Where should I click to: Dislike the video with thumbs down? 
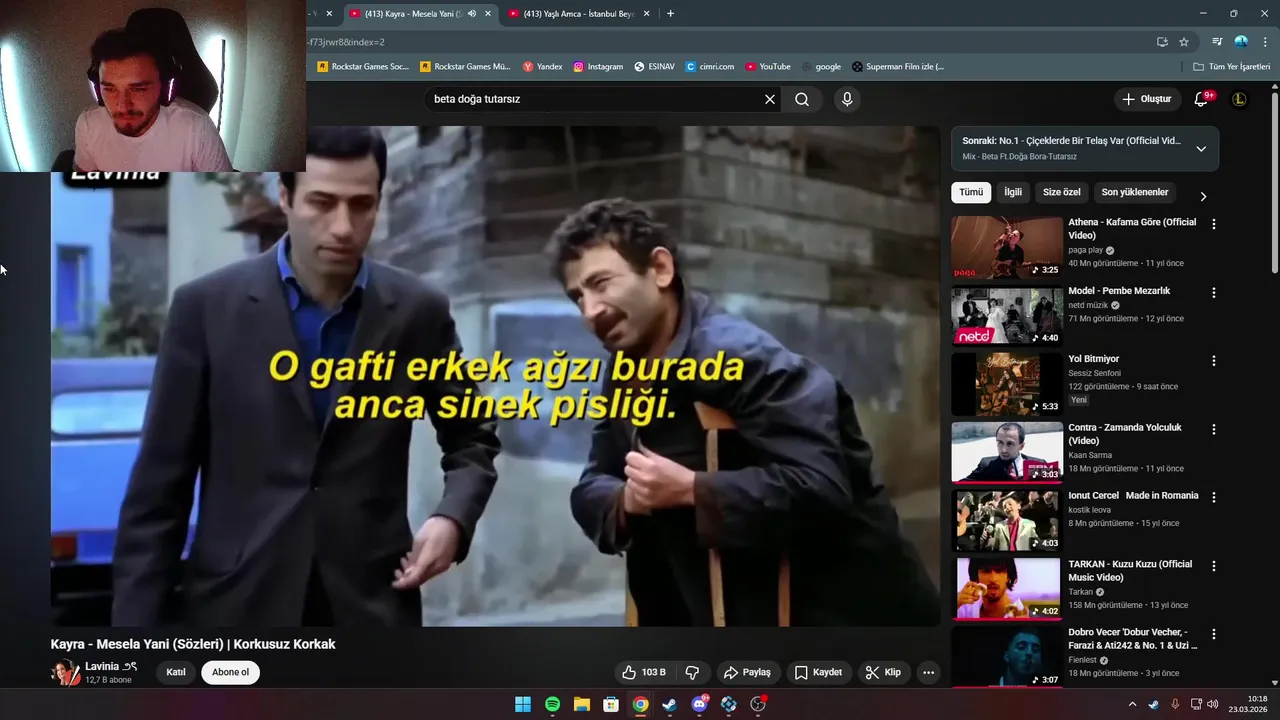[x=692, y=672]
